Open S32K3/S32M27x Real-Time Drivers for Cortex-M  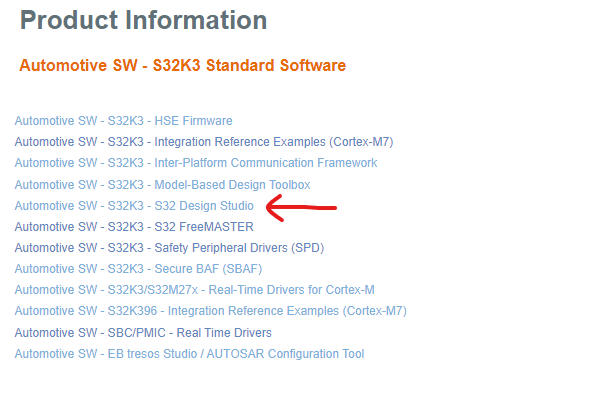coord(194,290)
